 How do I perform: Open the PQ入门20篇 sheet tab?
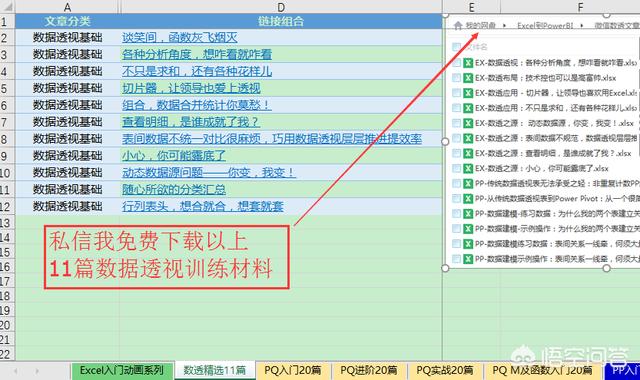pyautogui.click(x=293, y=371)
